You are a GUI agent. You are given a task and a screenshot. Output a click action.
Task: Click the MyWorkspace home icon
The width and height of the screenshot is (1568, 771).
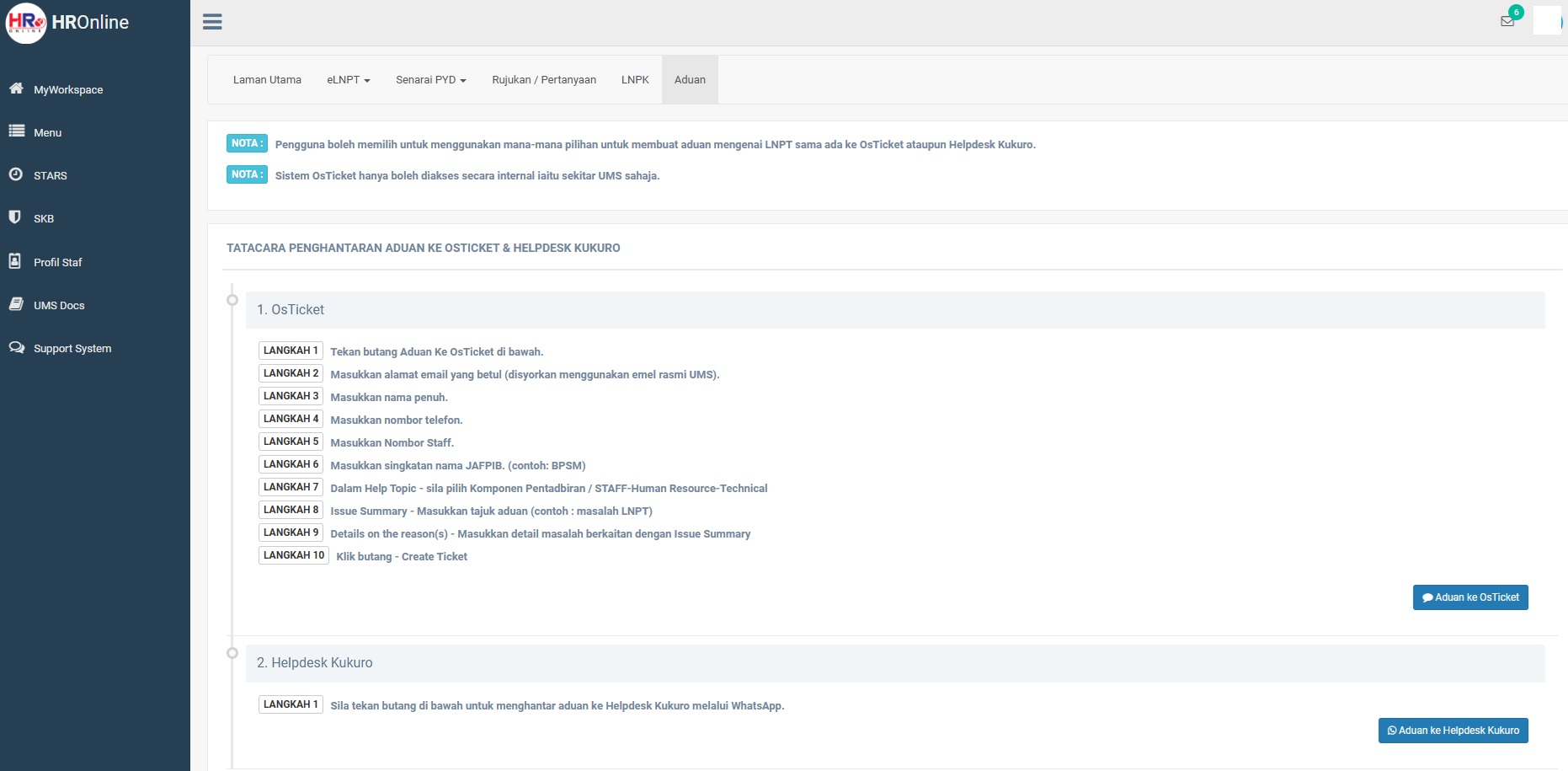click(x=16, y=88)
